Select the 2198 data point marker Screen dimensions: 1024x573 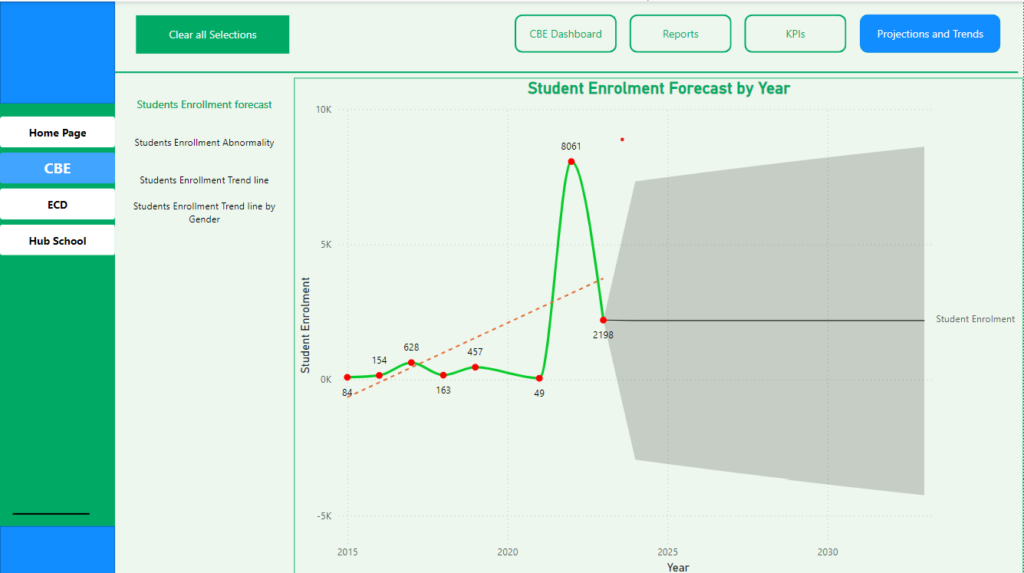click(x=603, y=320)
